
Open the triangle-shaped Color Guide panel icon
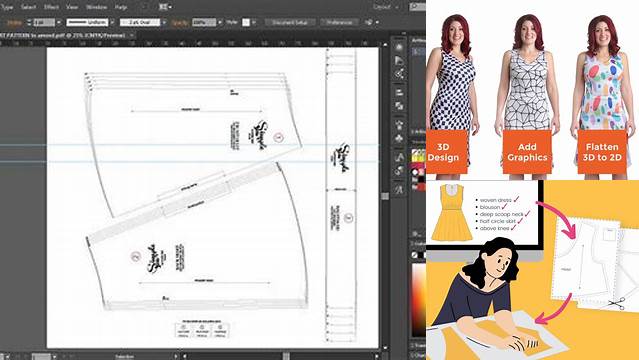point(399,60)
